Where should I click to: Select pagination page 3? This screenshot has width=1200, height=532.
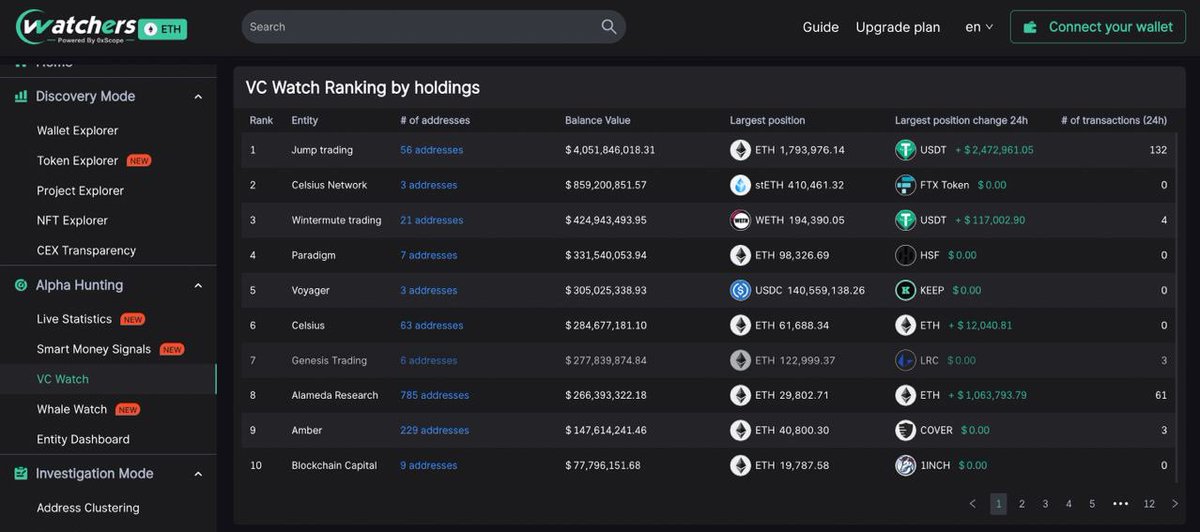click(x=1045, y=504)
